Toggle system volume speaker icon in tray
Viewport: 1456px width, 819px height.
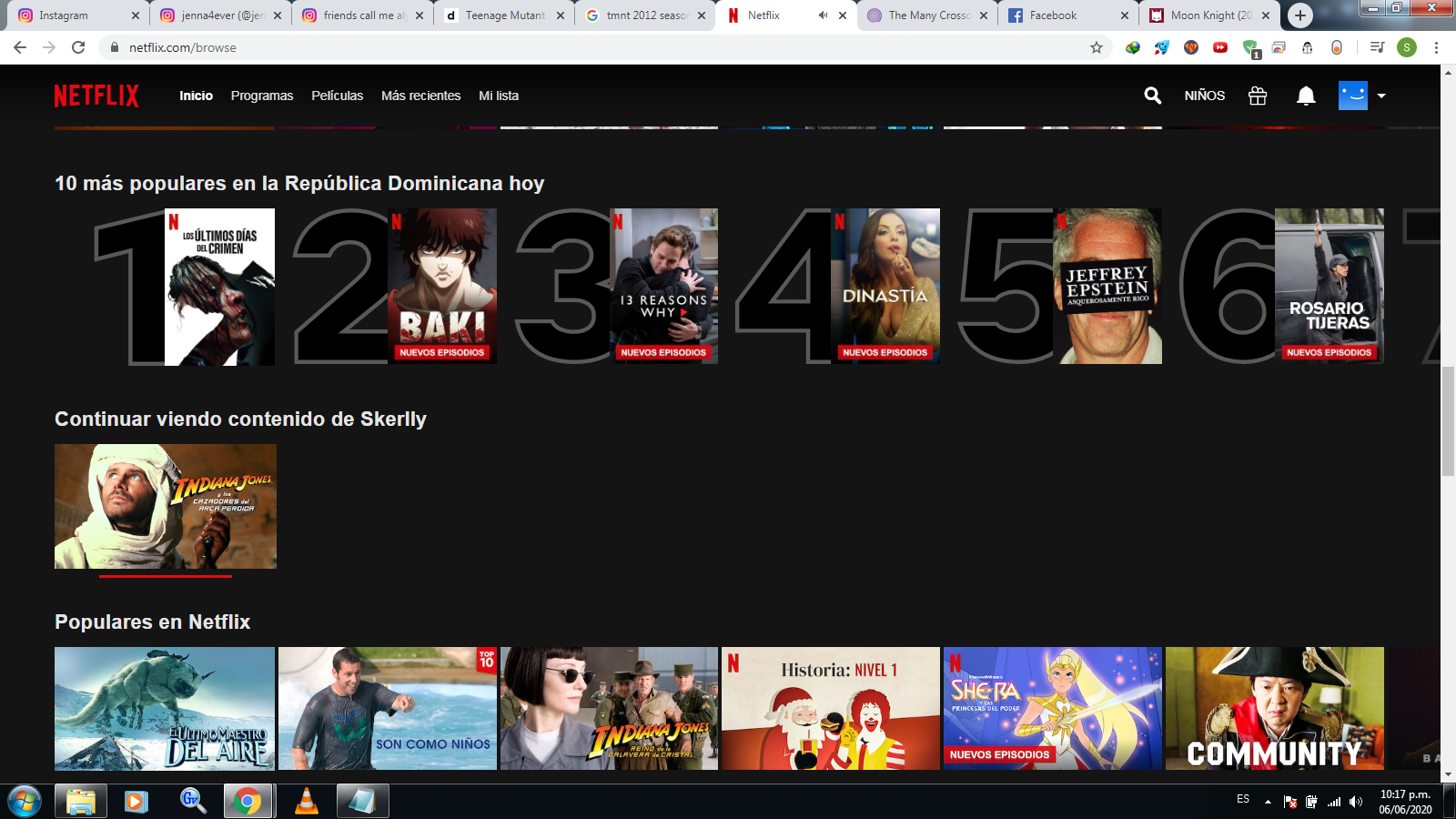click(1356, 802)
